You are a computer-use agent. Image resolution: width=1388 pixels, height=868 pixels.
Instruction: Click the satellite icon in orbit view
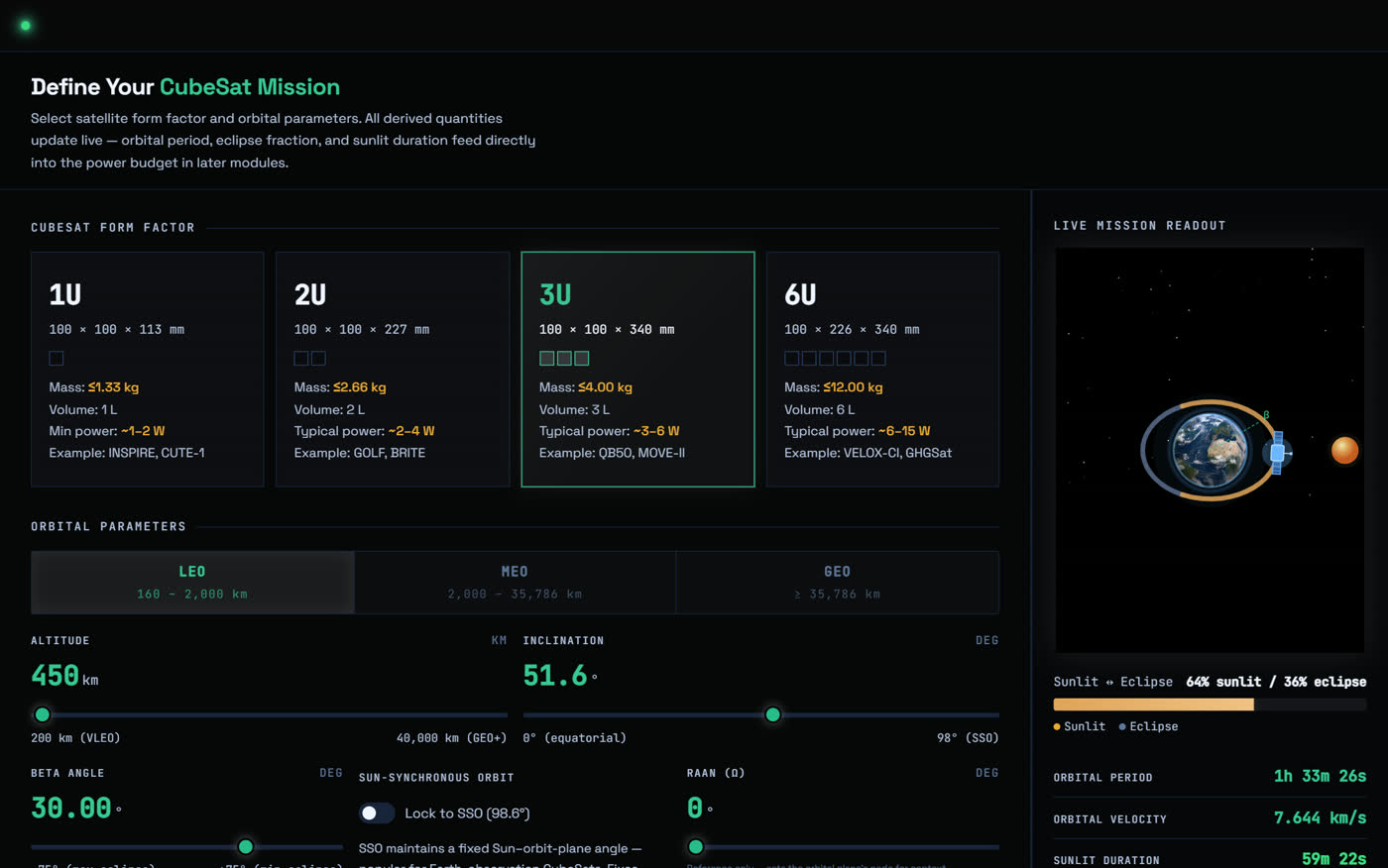[x=1277, y=452]
